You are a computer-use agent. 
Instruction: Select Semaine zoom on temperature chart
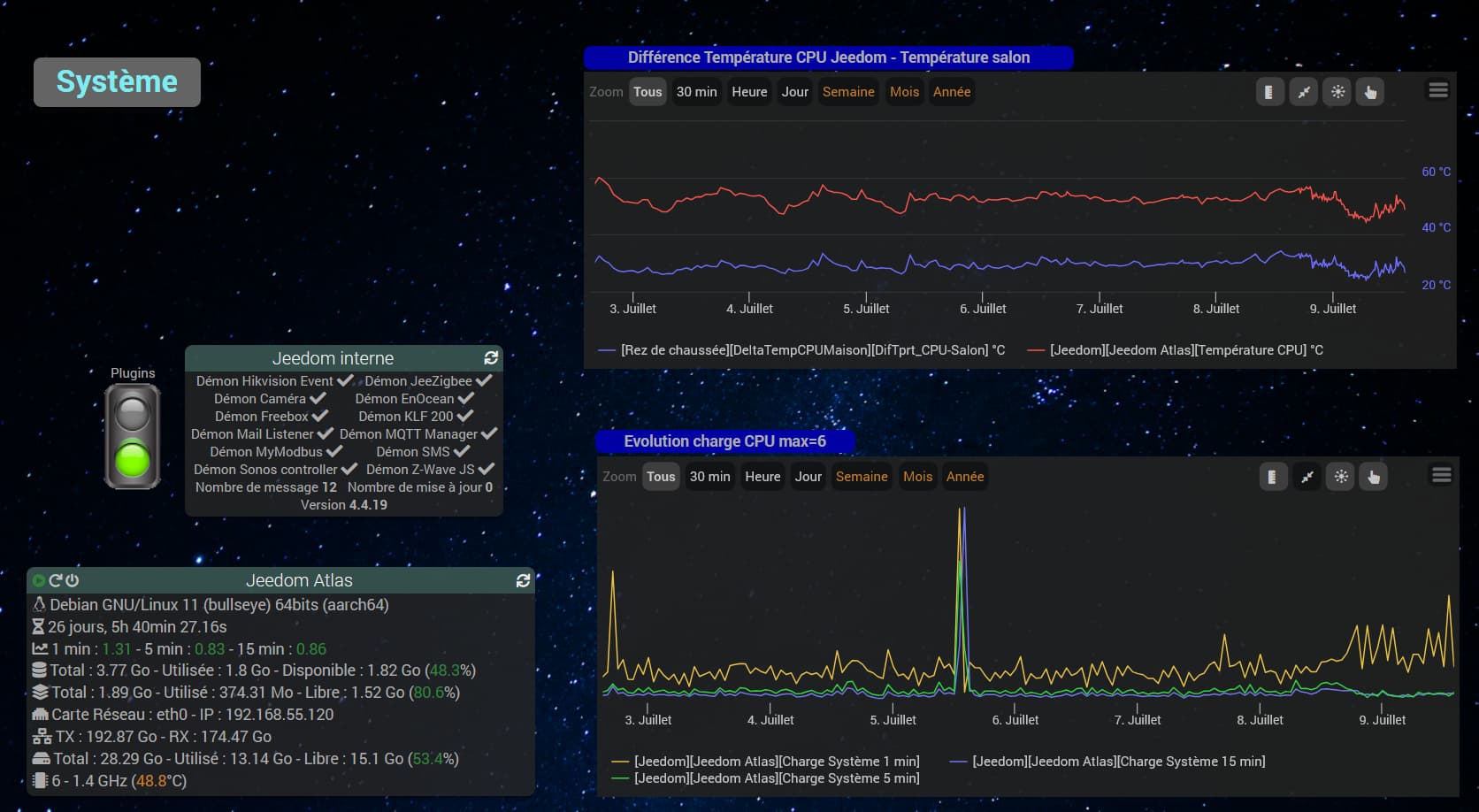pyautogui.click(x=848, y=92)
